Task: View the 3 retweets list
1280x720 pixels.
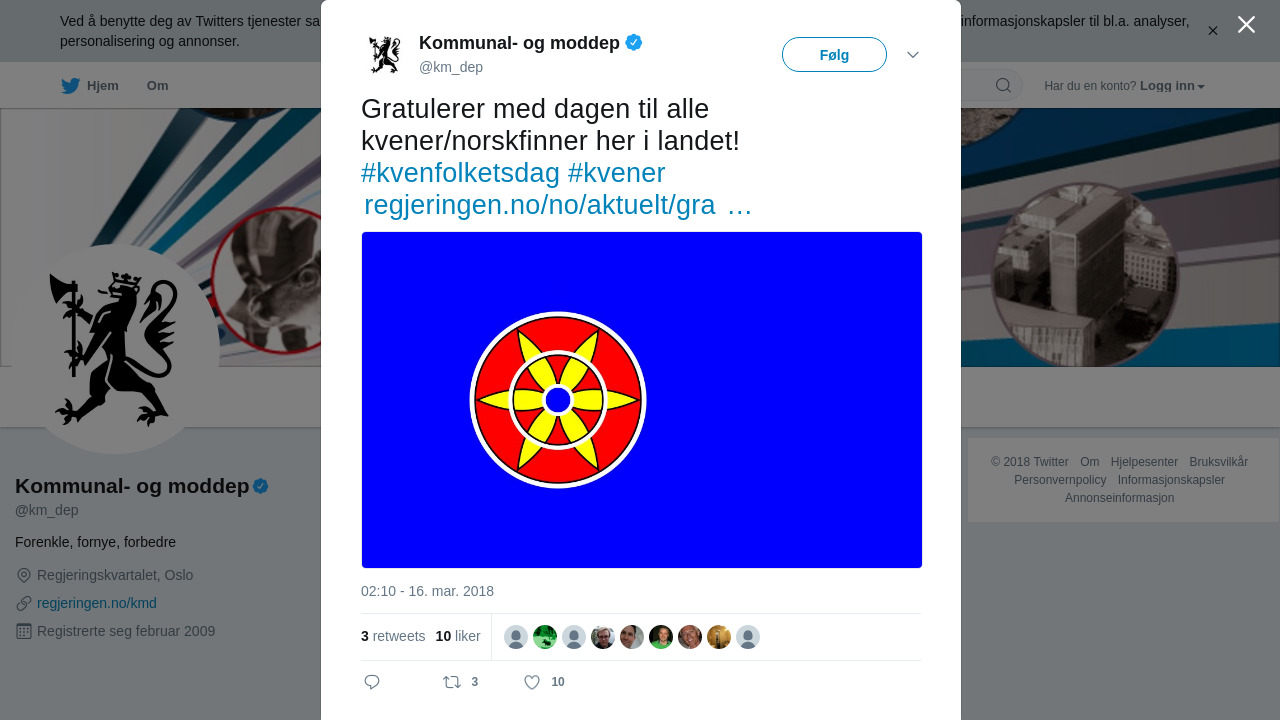Action: (393, 636)
